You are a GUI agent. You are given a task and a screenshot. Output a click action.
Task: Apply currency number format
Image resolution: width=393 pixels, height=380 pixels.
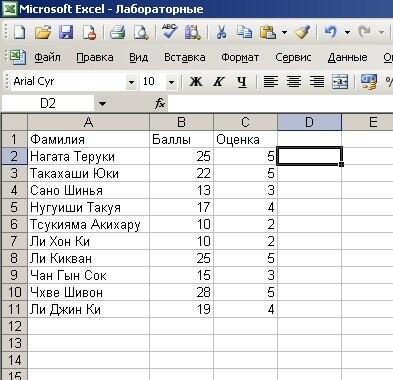[x=369, y=82]
